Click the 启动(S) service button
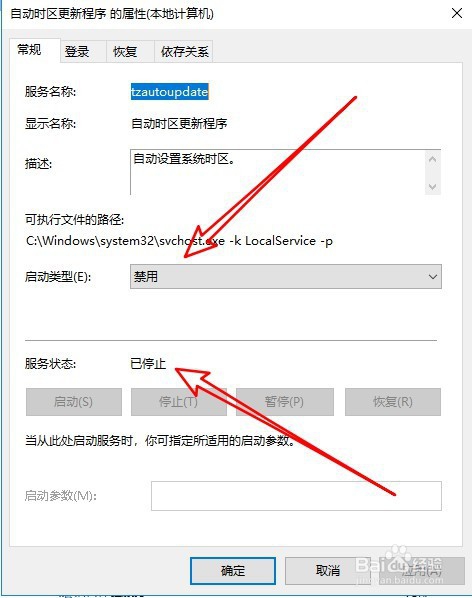Screen dimensions: 472x598 coord(74,402)
